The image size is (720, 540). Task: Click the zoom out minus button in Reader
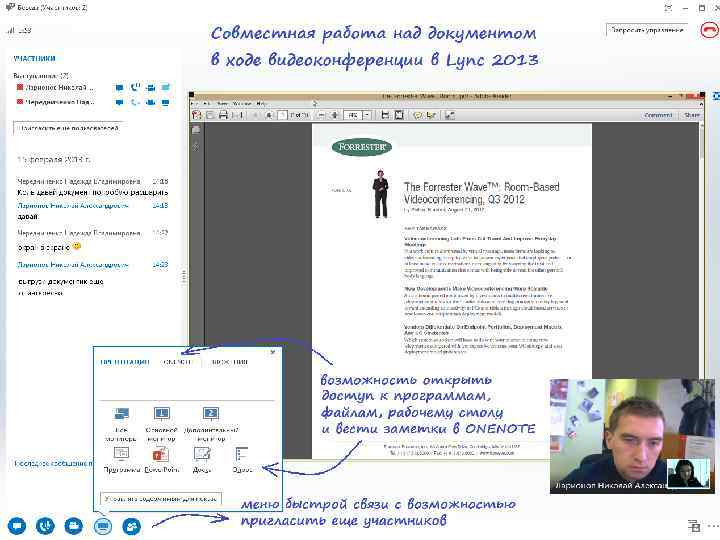click(x=321, y=115)
